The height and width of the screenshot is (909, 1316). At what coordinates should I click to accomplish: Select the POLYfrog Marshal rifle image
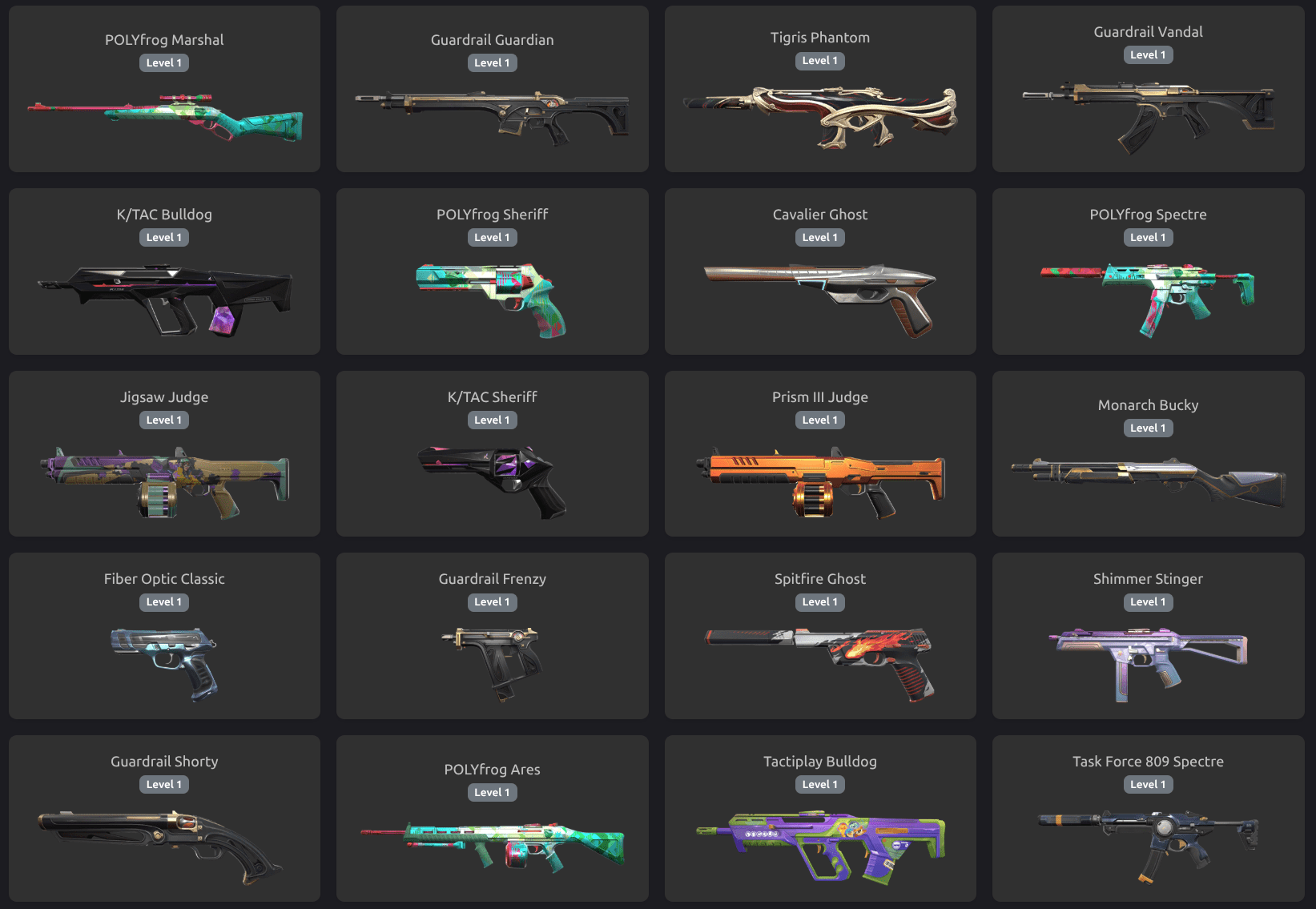pos(164,117)
